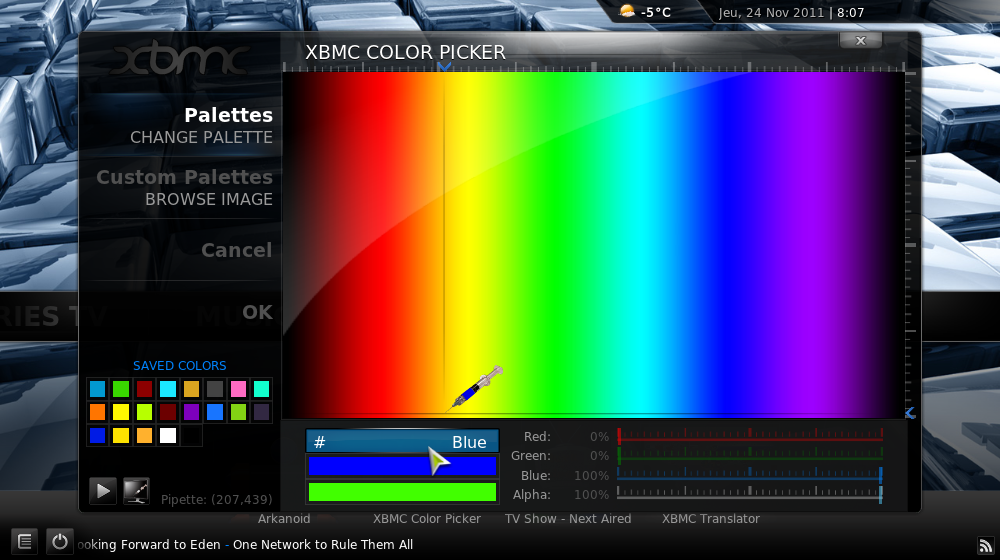Pick the pink saved color
Viewport: 1000px width, 560px height.
click(x=239, y=388)
